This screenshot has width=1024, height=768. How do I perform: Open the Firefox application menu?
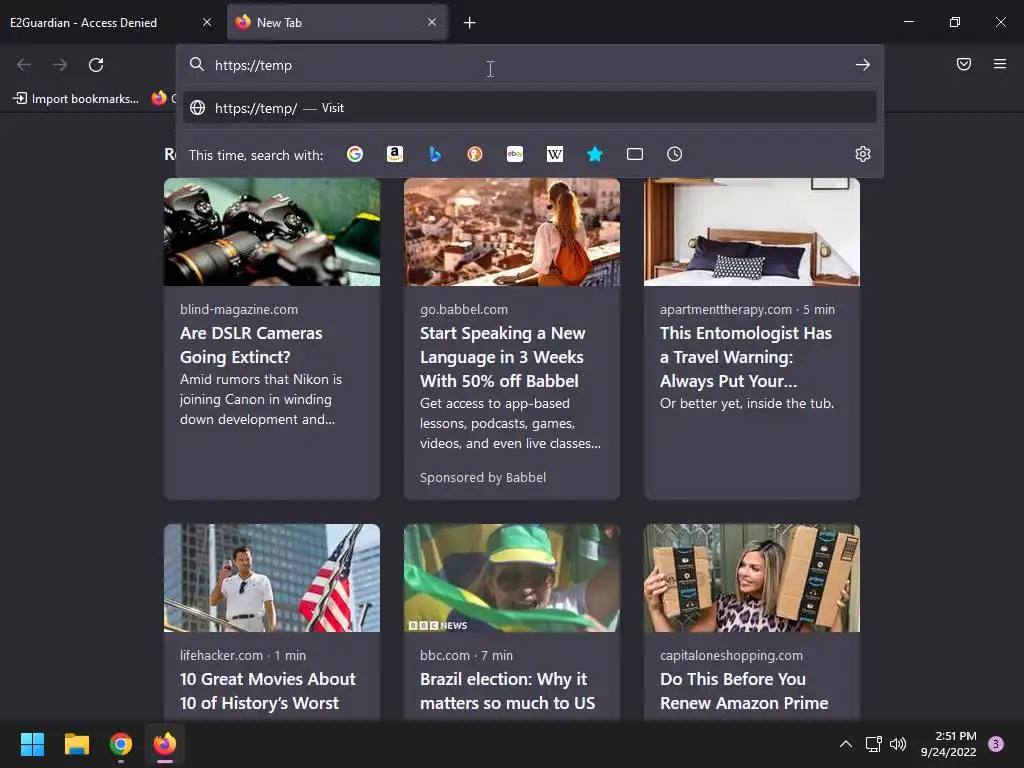click(1000, 64)
